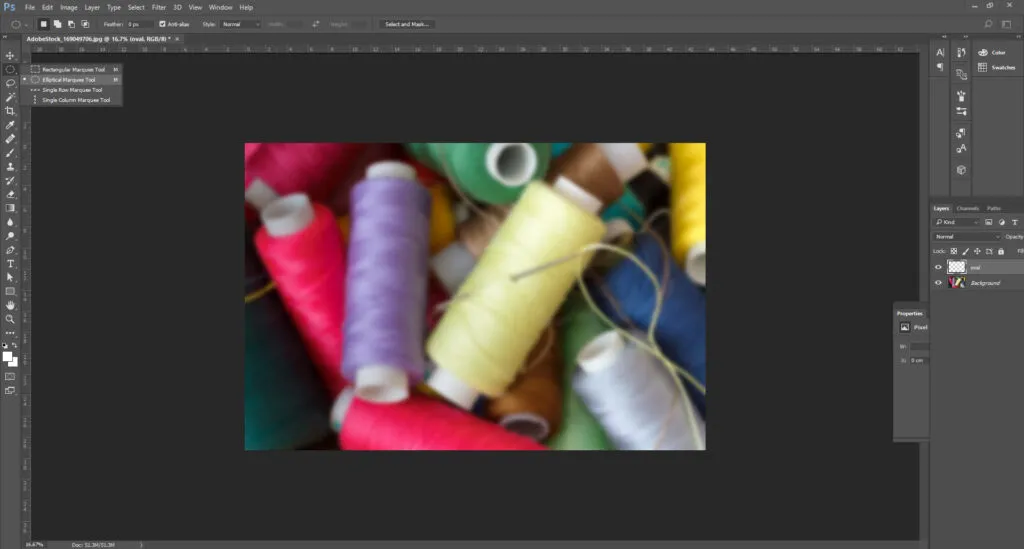Choose Subtract from selection mode

pos(71,24)
